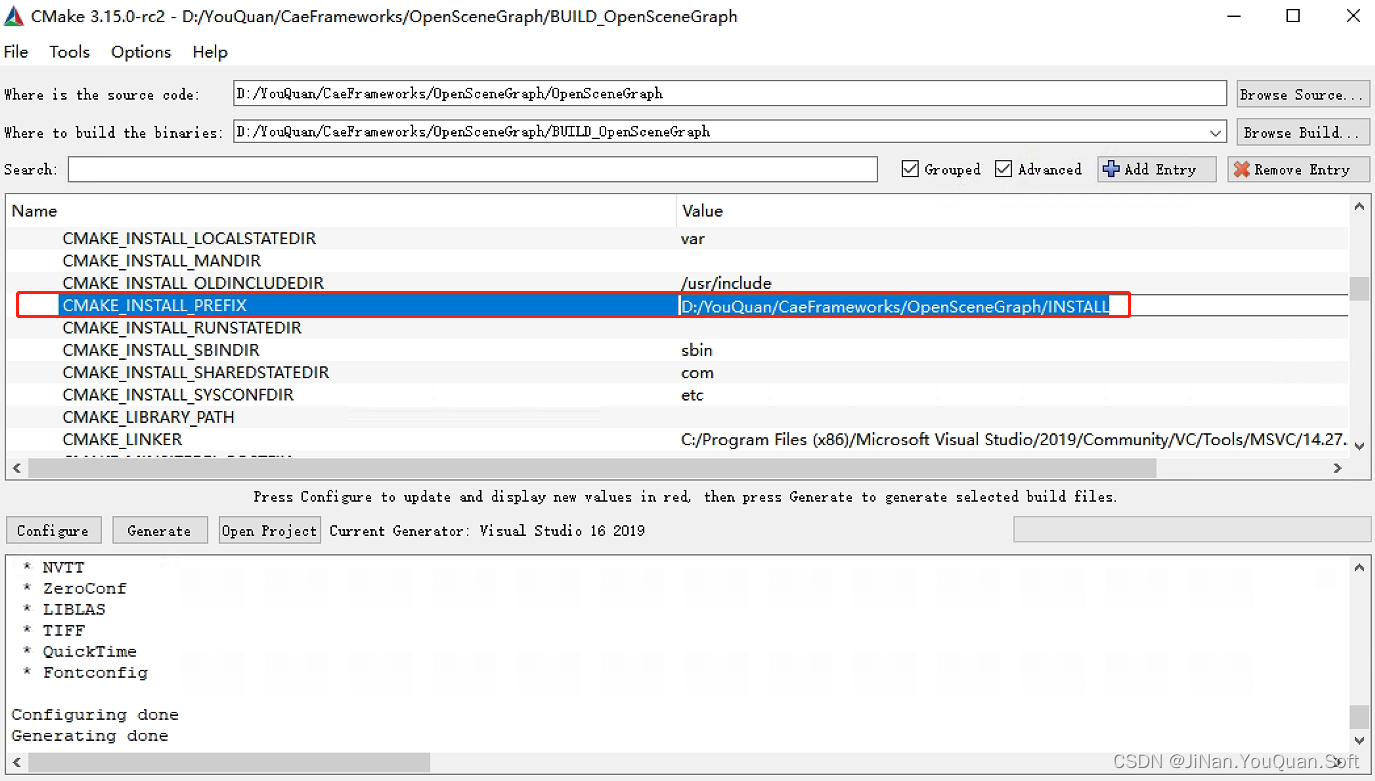Click the output log scrollbar up arrow

point(1359,567)
